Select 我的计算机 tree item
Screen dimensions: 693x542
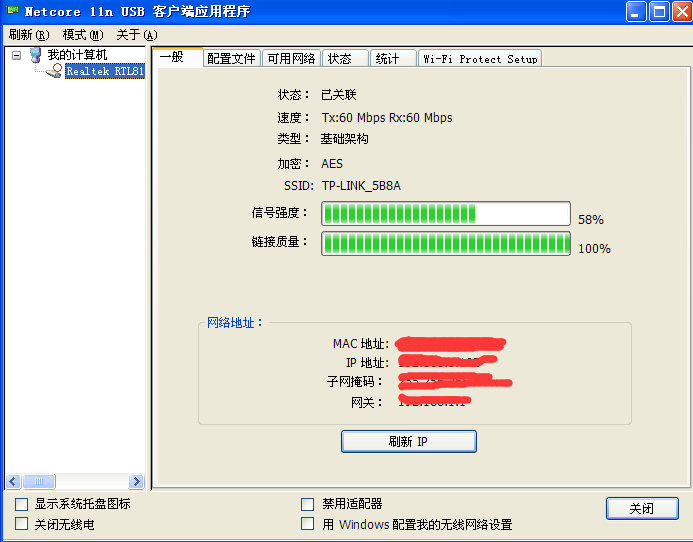(x=77, y=55)
